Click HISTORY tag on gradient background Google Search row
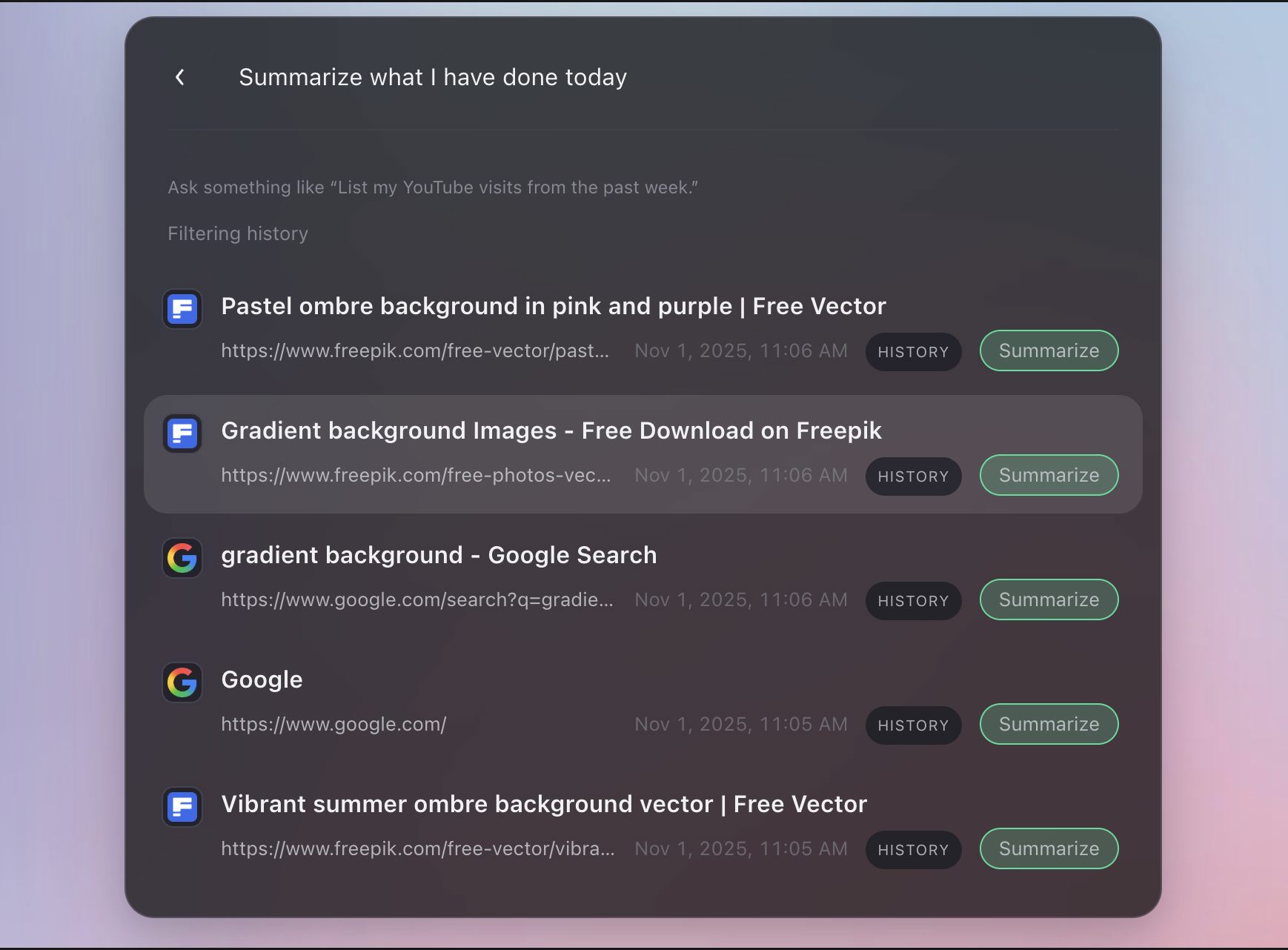Screen dimensions: 1288x950 click(913, 601)
